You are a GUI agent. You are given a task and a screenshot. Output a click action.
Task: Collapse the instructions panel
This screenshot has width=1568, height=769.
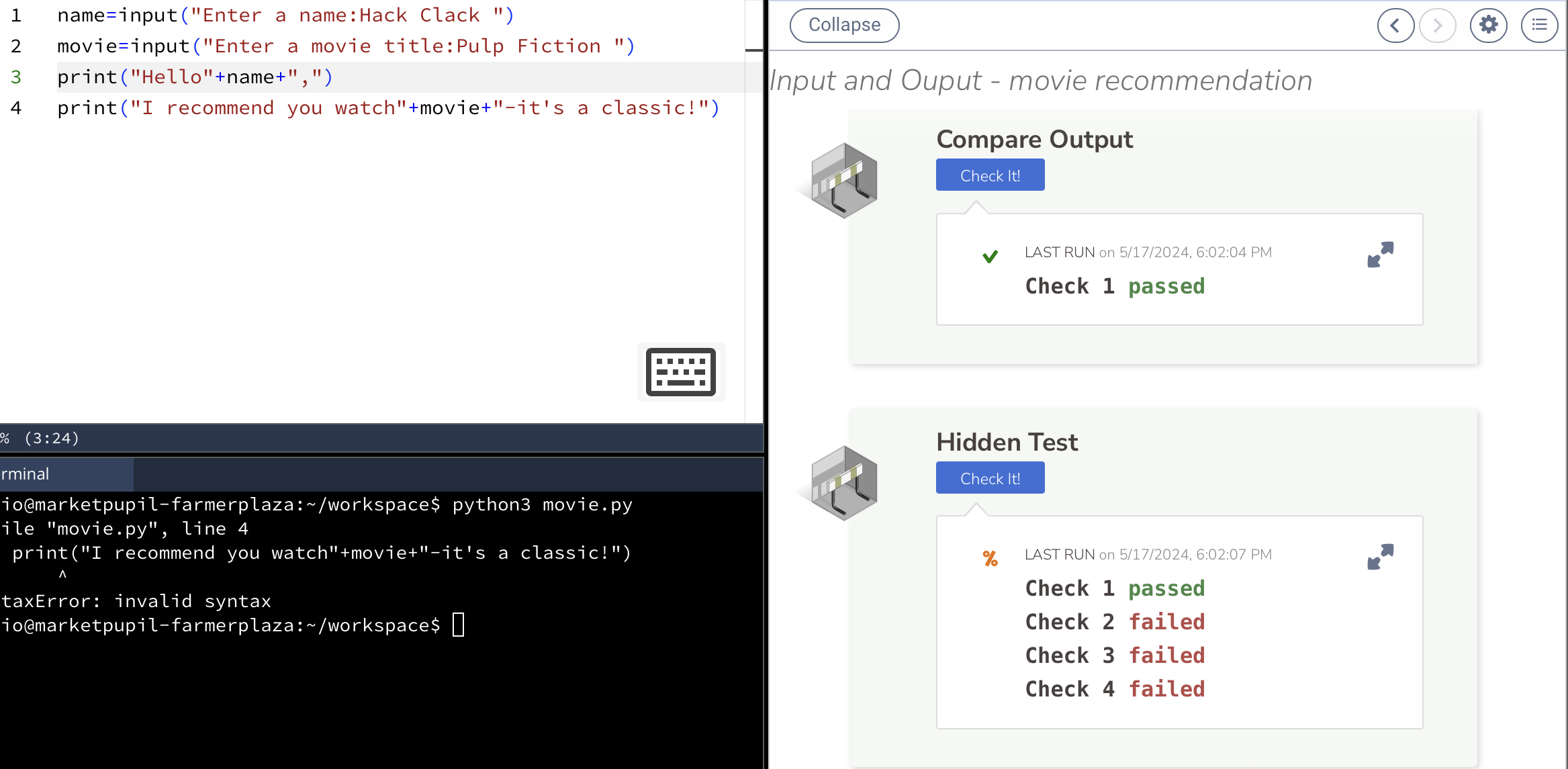[844, 25]
